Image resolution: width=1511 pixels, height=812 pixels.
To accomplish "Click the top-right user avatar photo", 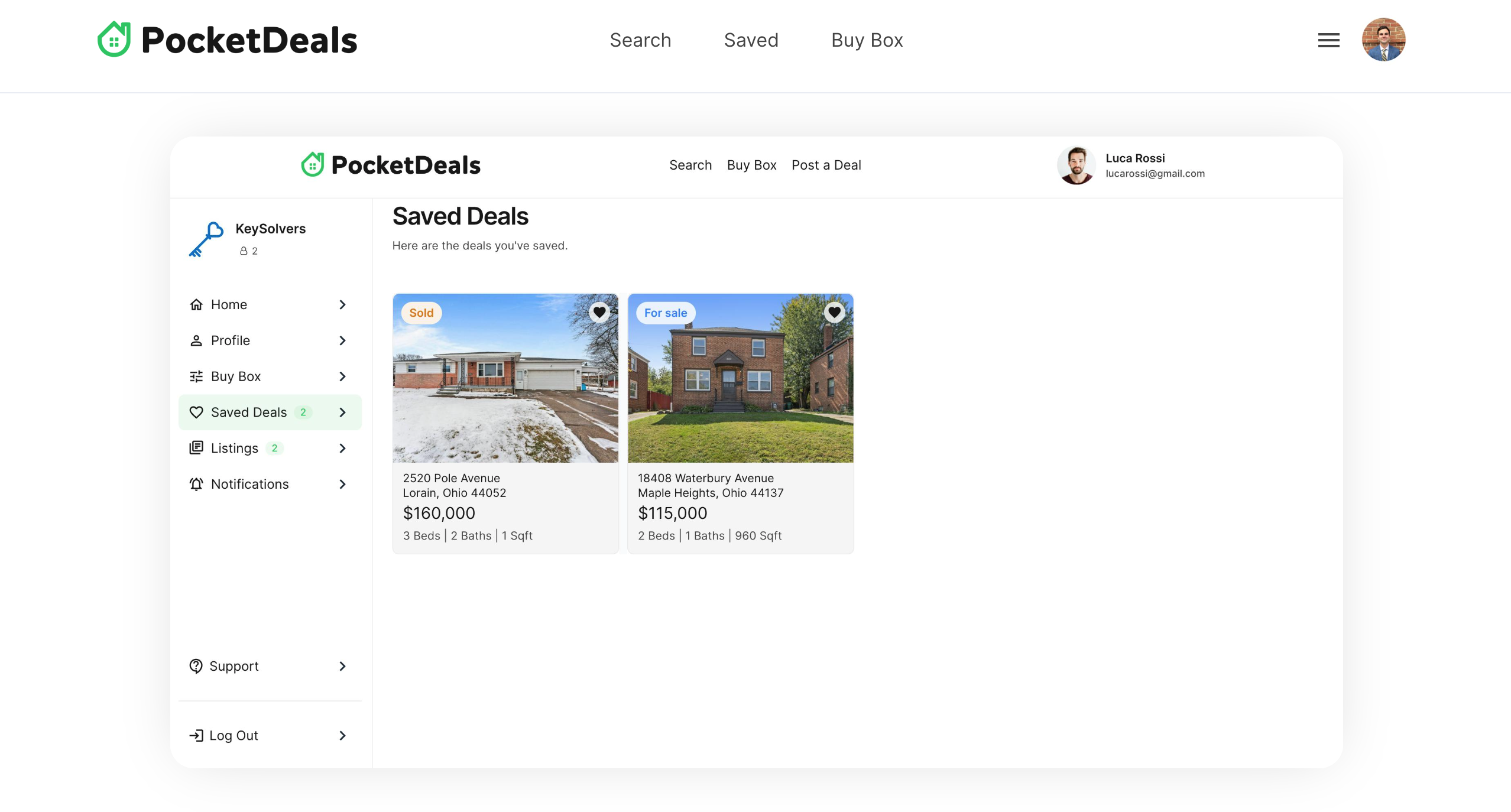I will [1383, 40].
